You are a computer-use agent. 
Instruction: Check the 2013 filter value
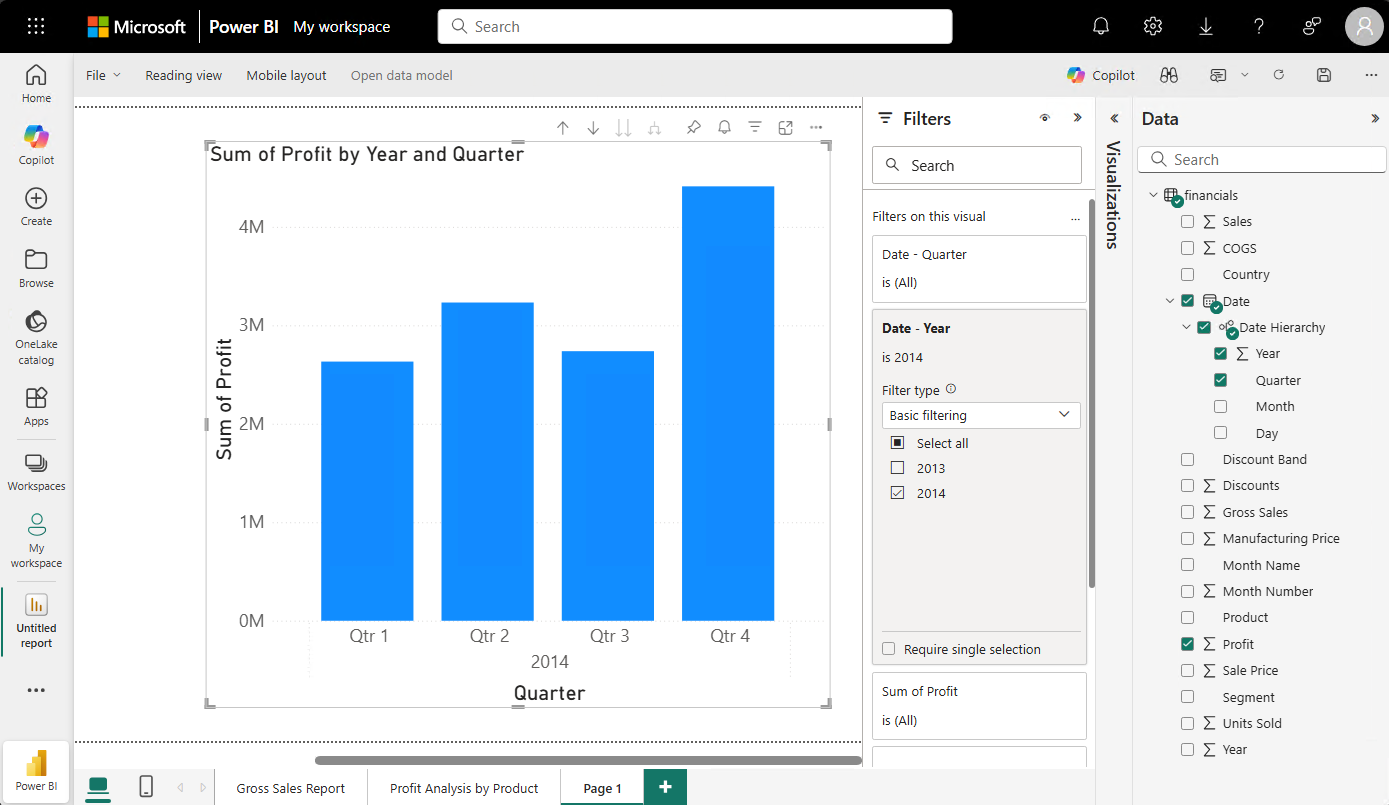click(897, 467)
